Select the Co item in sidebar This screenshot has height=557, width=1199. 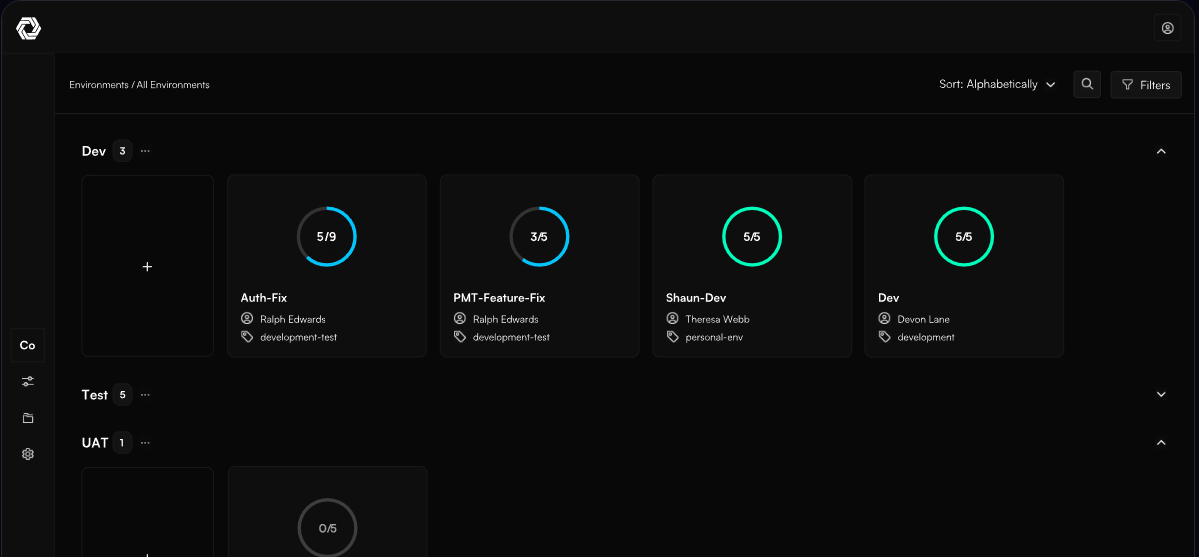28,345
